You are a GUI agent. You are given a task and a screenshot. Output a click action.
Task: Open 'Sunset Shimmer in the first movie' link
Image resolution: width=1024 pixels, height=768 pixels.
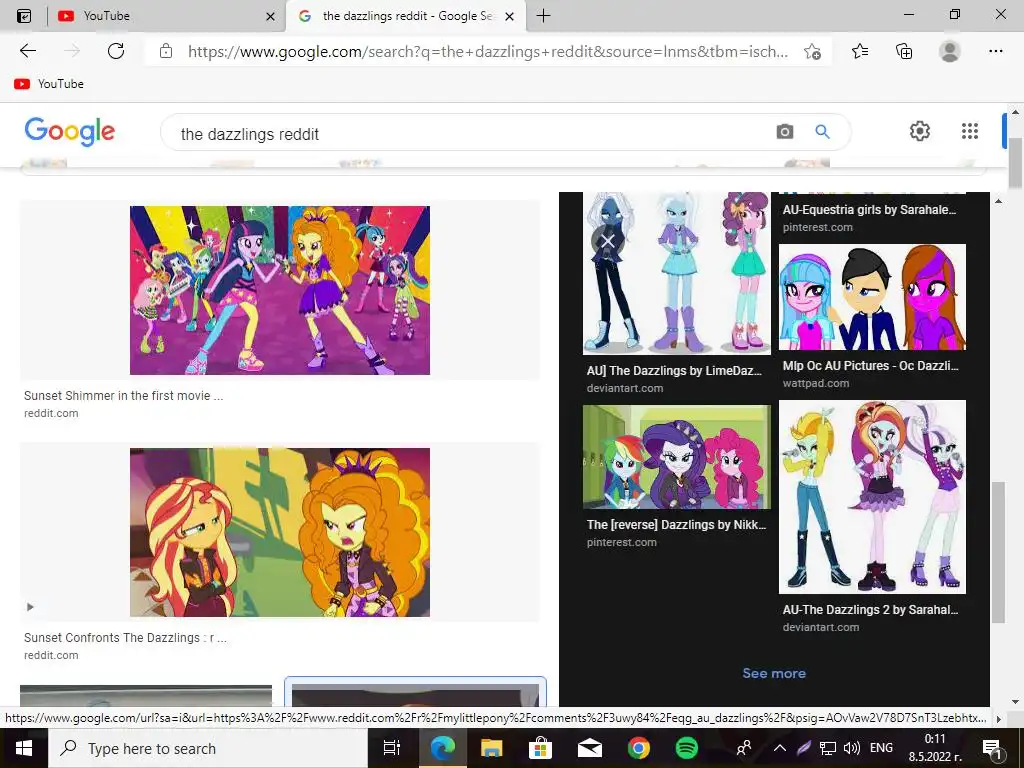[x=123, y=396]
